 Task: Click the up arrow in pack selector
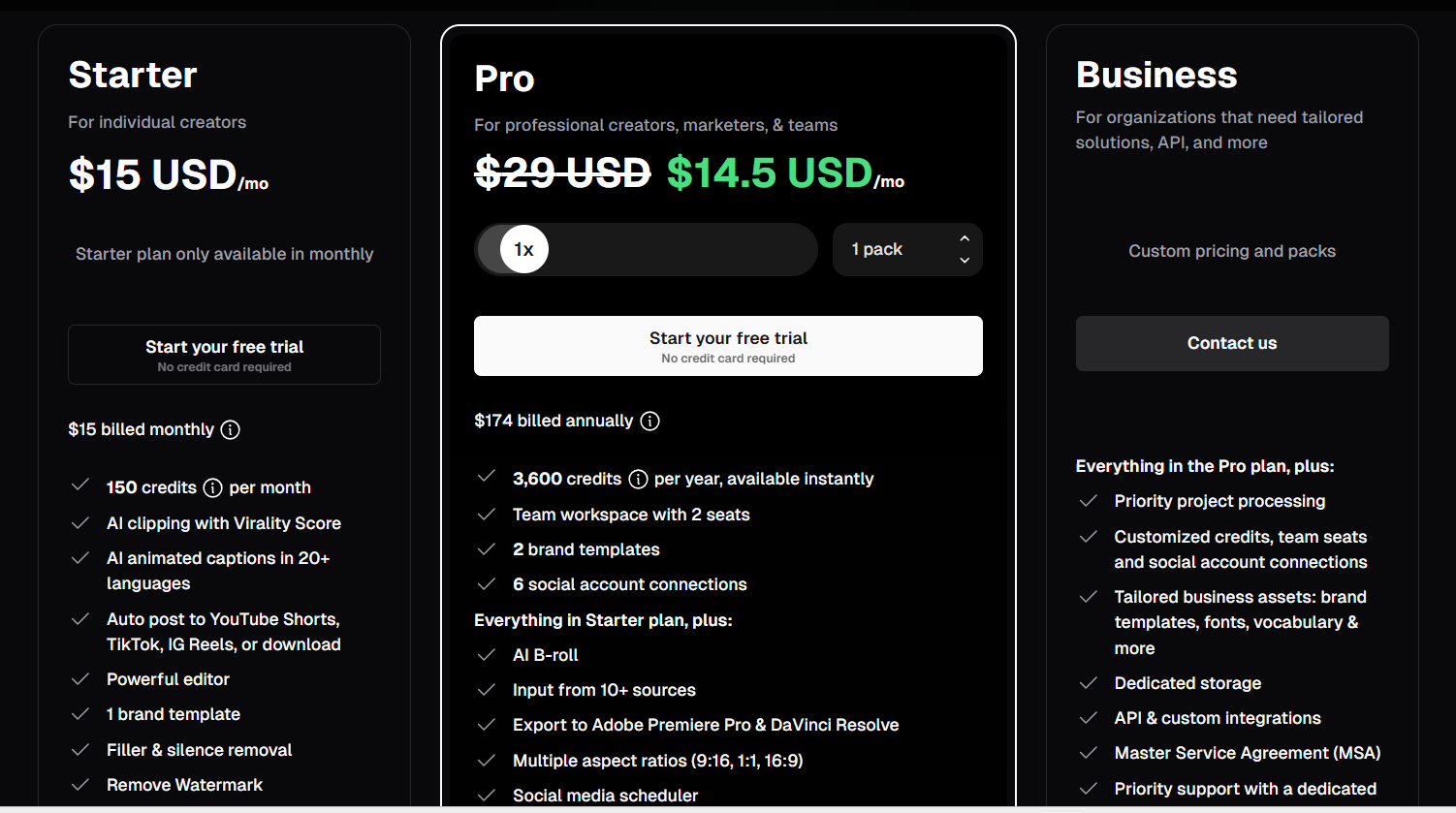[965, 238]
